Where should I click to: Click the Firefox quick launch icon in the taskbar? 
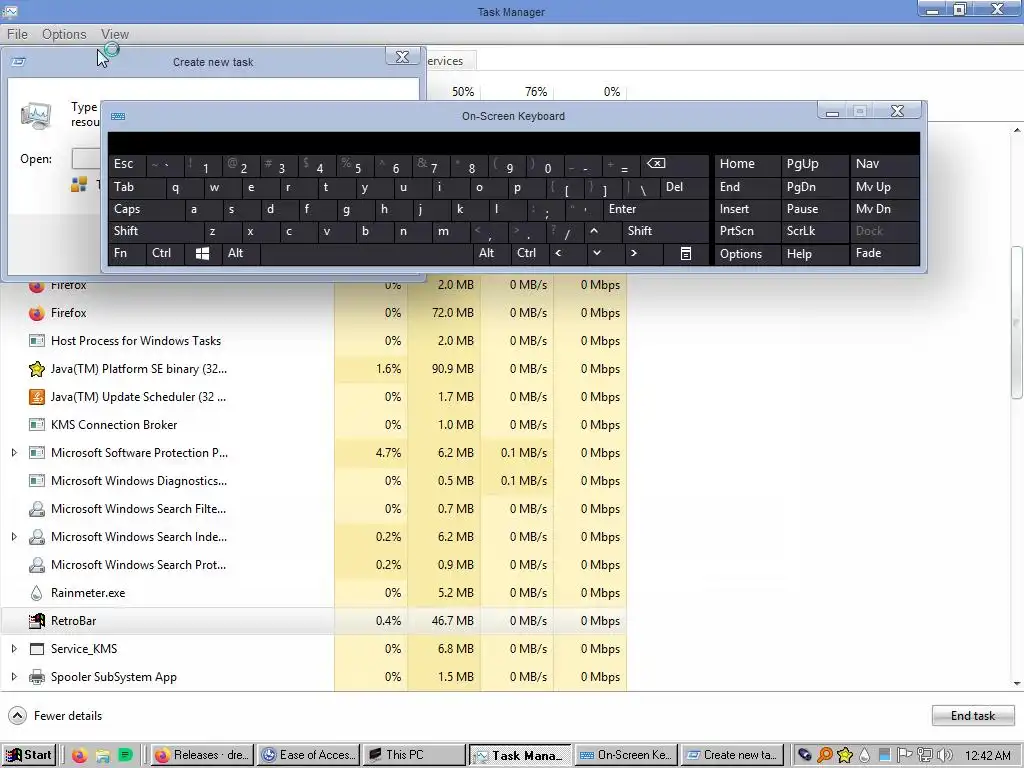[79, 756]
